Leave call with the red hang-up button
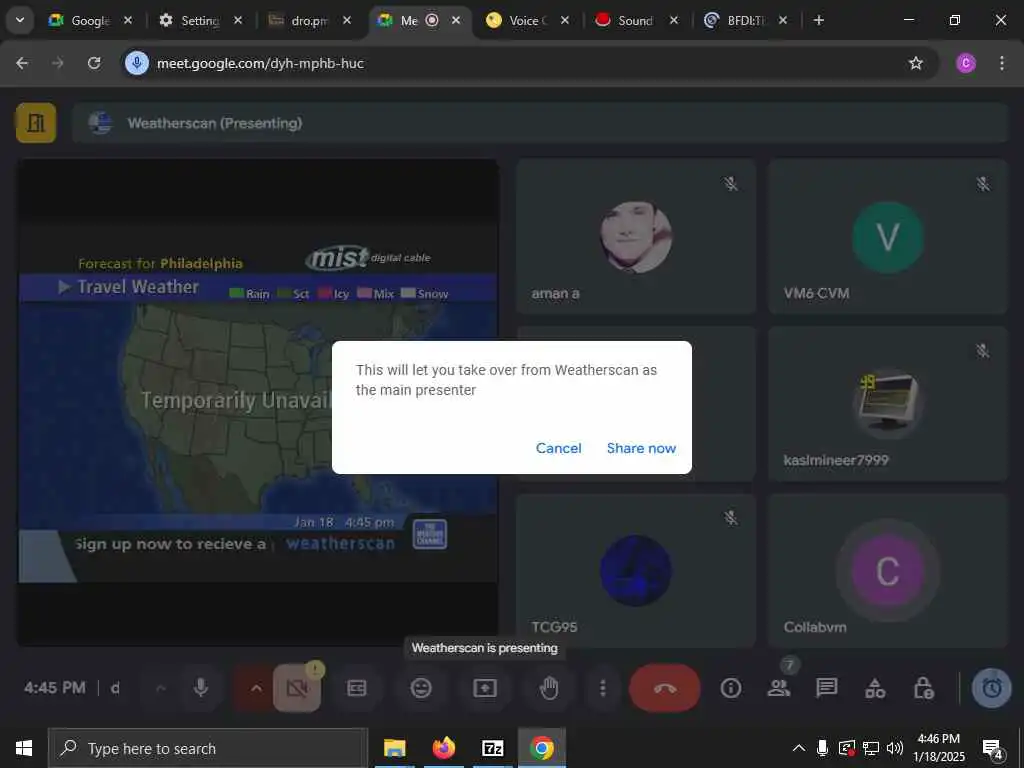This screenshot has width=1024, height=768. point(664,688)
